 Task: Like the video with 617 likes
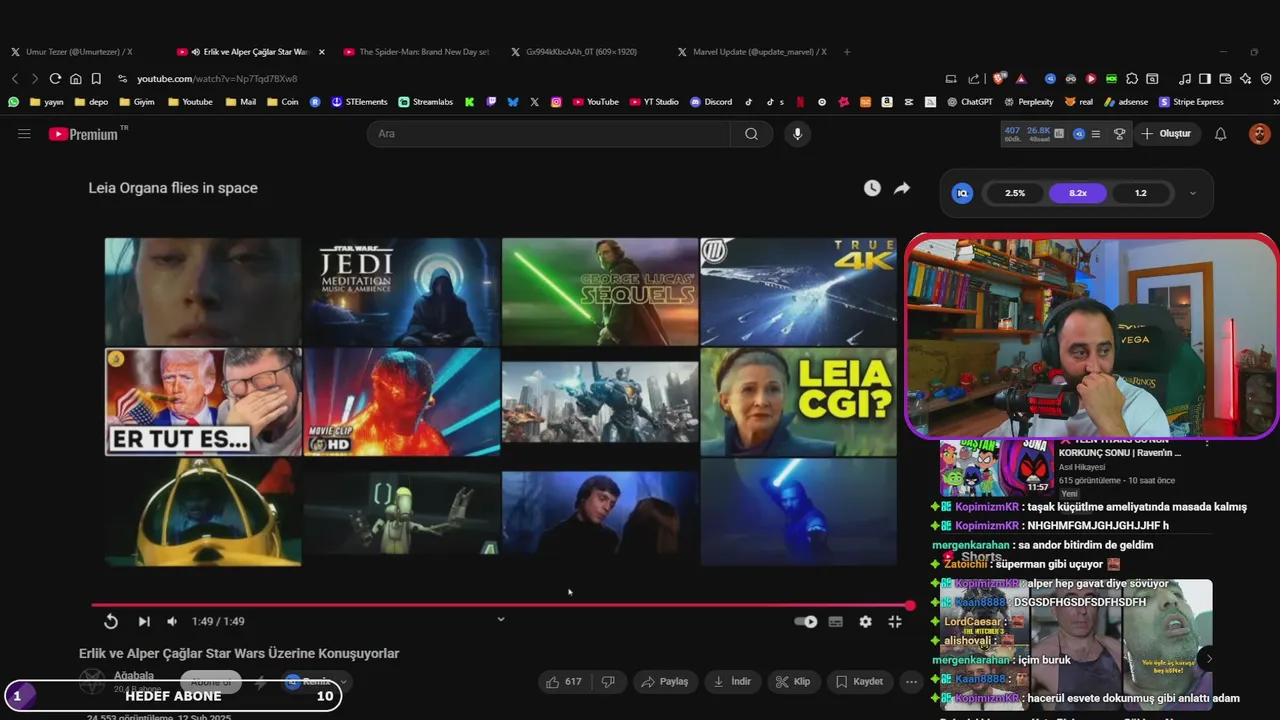click(x=562, y=681)
